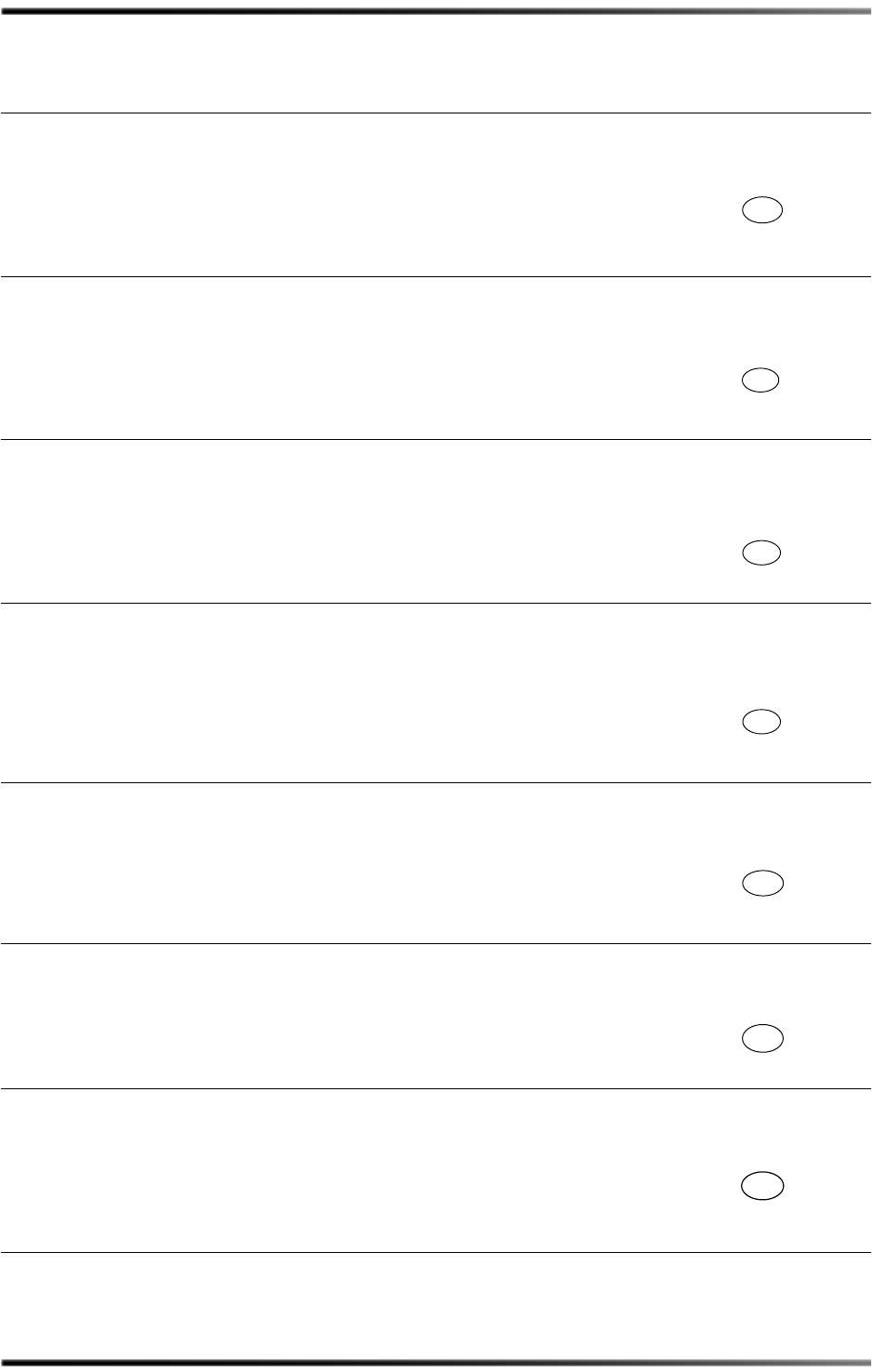Select the oval in the second row
Image resolution: width=872 pixels, height=1372 pixels.
click(x=760, y=380)
